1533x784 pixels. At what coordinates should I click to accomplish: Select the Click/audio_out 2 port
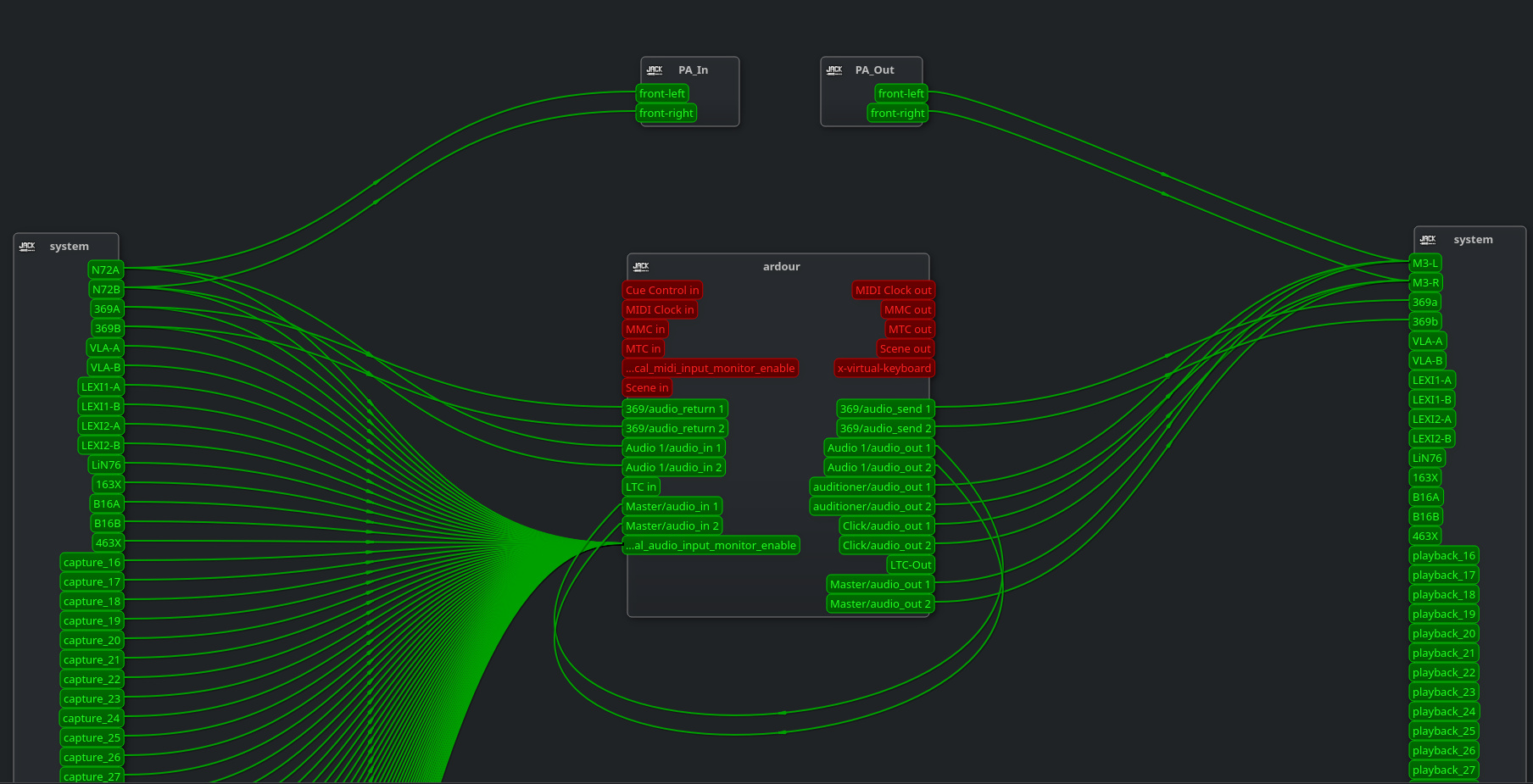(x=887, y=546)
